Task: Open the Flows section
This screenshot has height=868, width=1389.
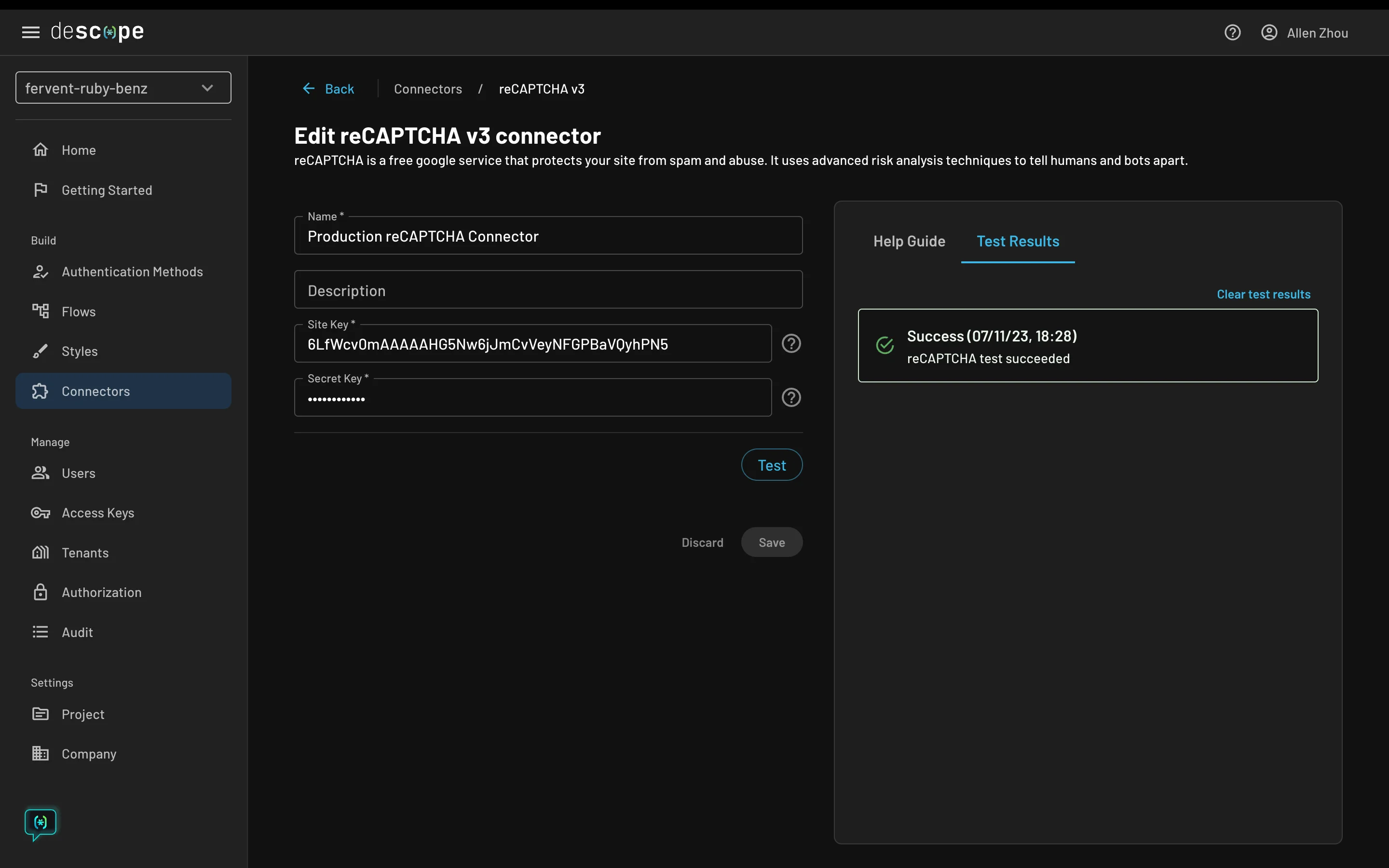Action: pos(123,311)
